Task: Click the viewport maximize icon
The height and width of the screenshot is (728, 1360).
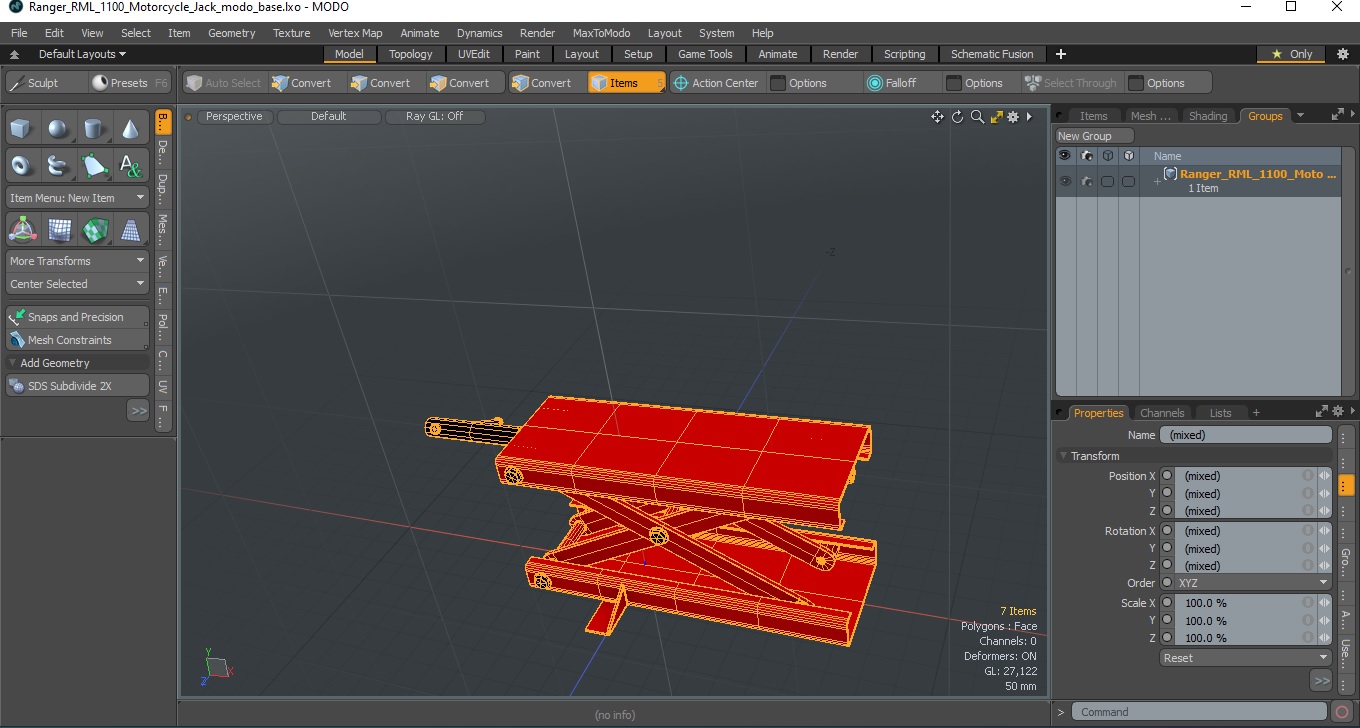Action: (x=996, y=117)
